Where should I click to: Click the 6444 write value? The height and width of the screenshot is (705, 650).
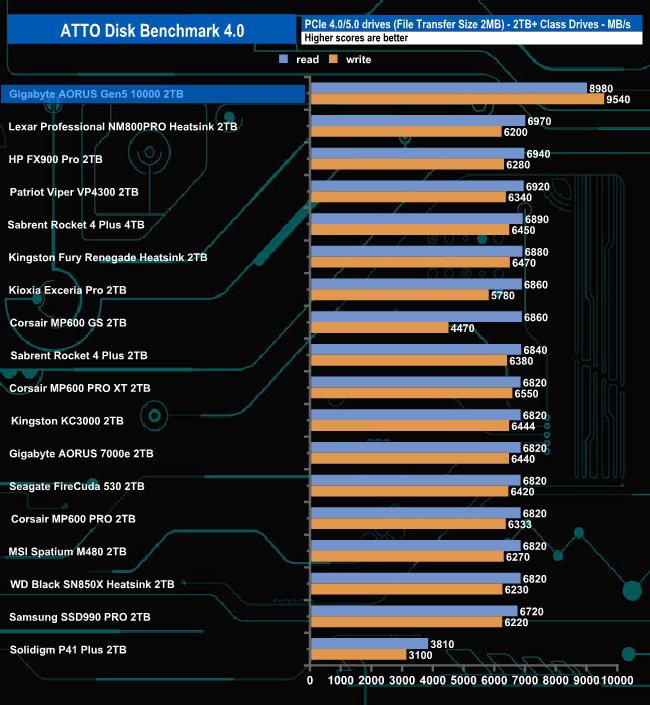(x=523, y=426)
